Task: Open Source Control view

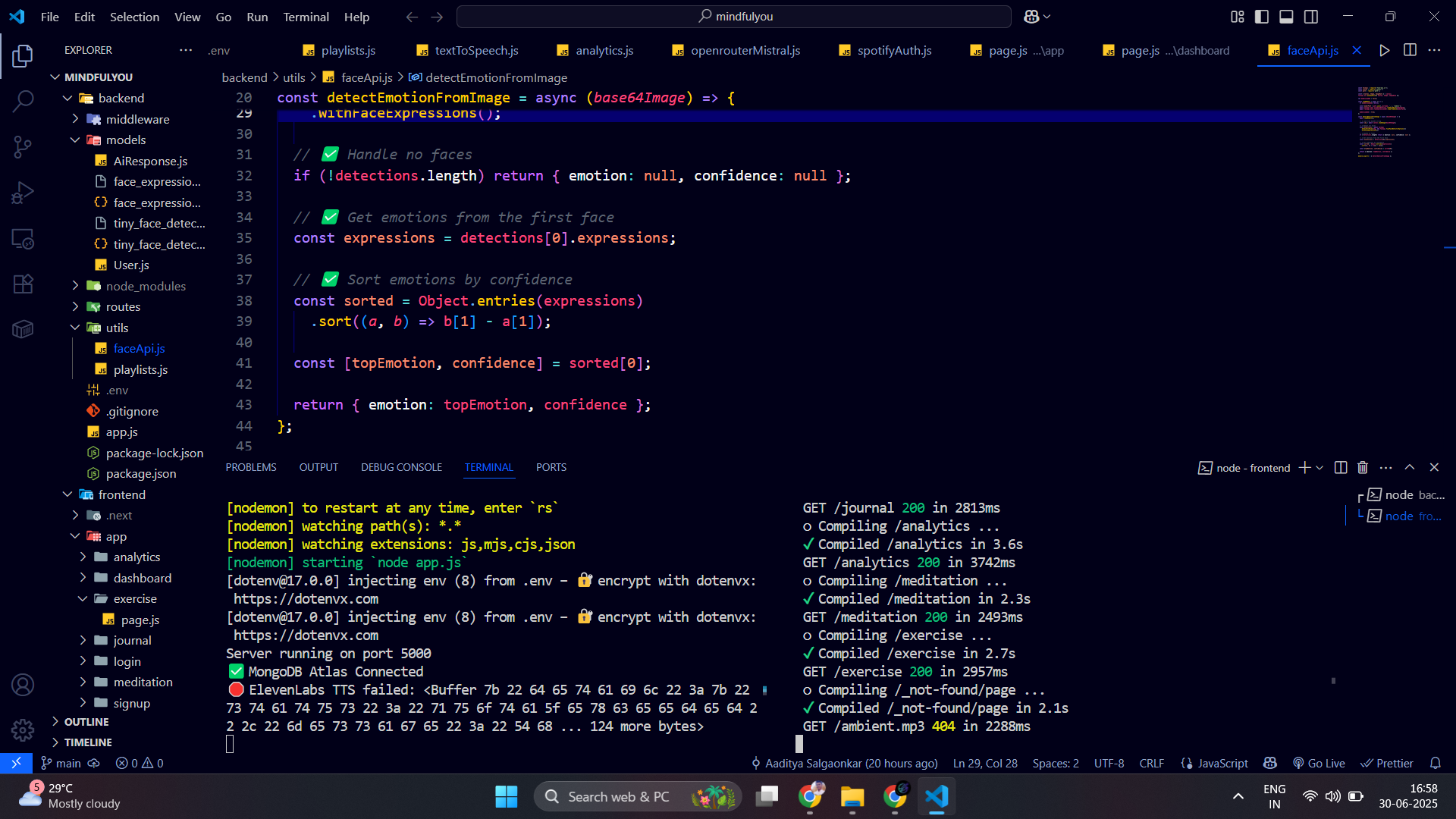Action: [23, 146]
